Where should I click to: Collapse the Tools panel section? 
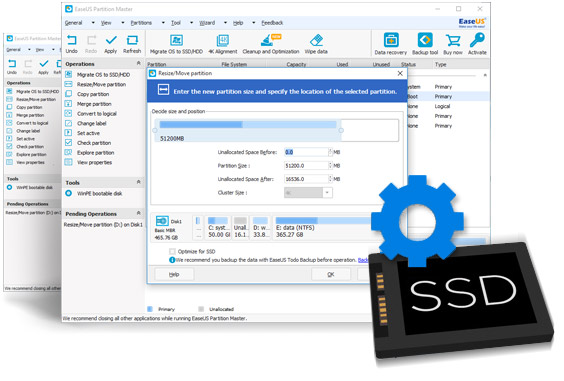[138, 182]
